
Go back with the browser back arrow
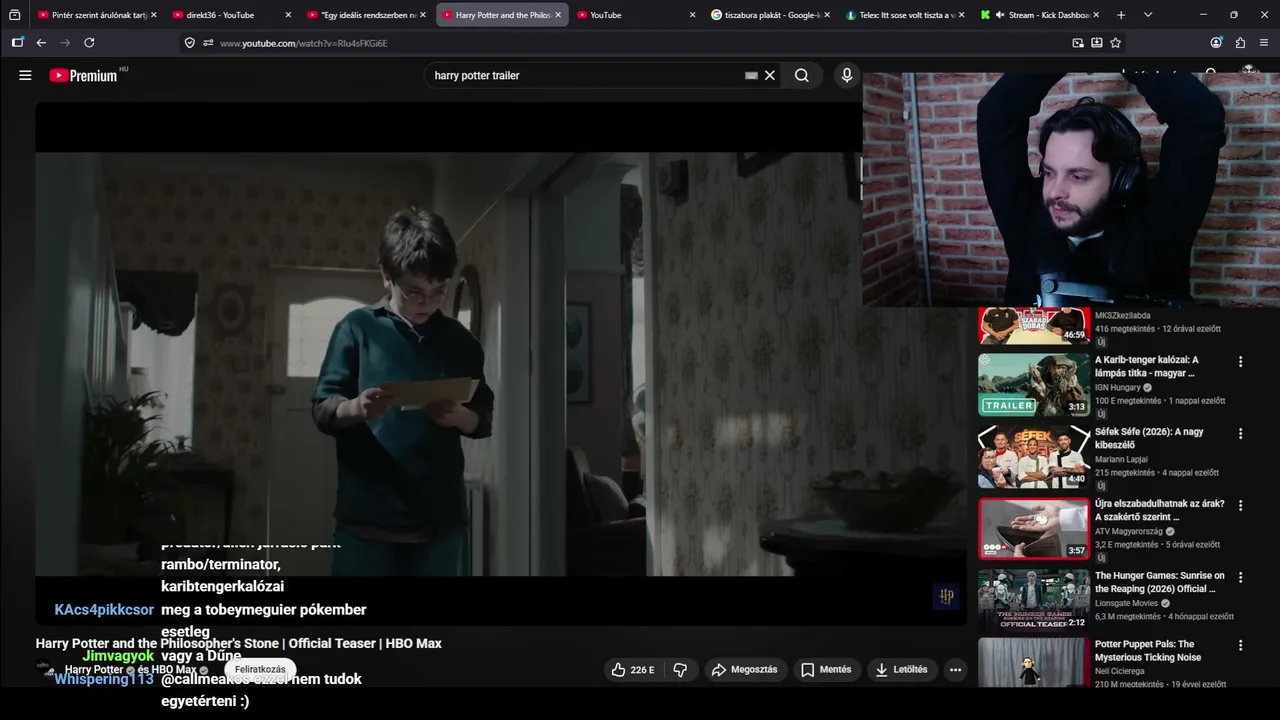41,43
